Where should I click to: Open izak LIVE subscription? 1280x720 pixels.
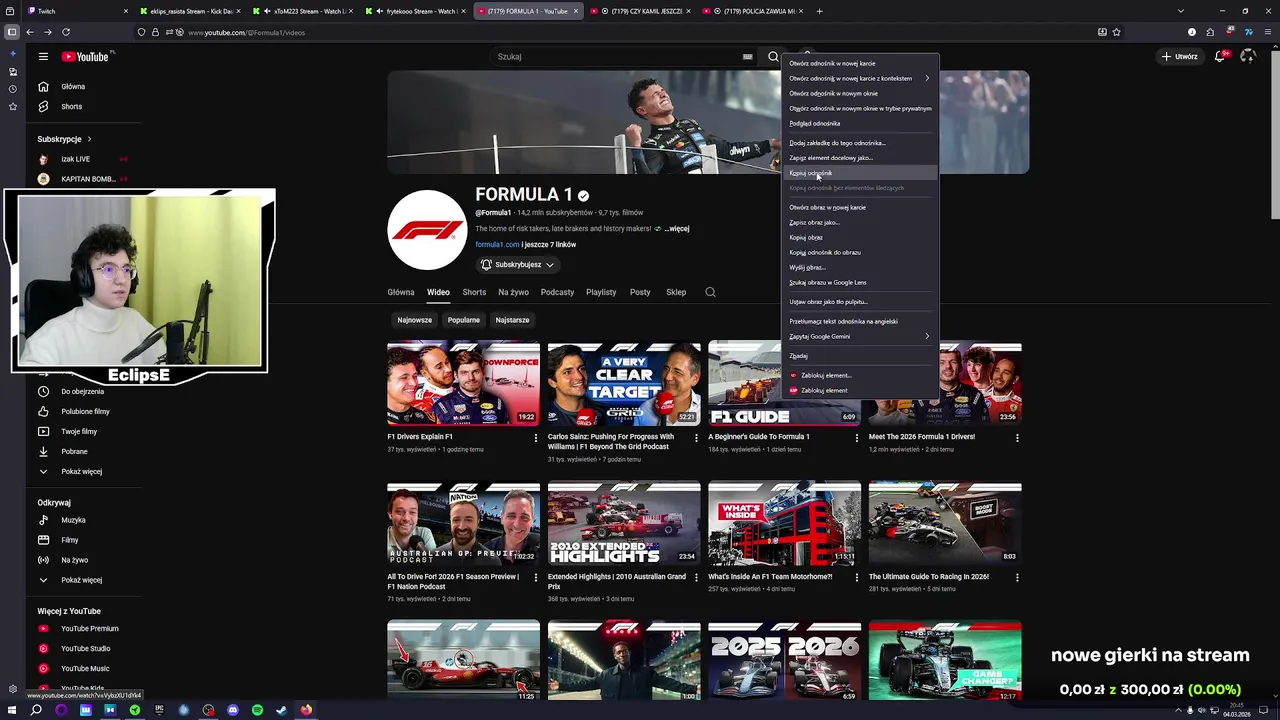(82, 159)
